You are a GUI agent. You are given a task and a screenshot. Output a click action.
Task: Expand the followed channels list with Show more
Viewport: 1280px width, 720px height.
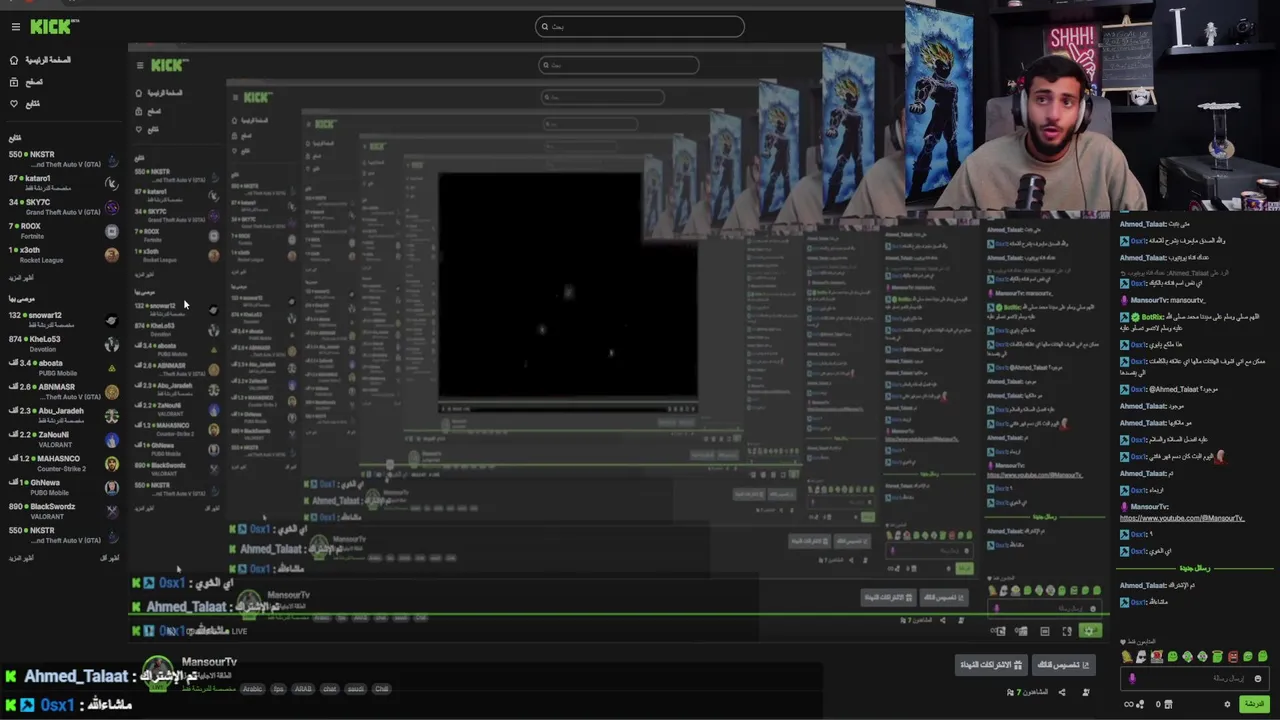[x=22, y=278]
